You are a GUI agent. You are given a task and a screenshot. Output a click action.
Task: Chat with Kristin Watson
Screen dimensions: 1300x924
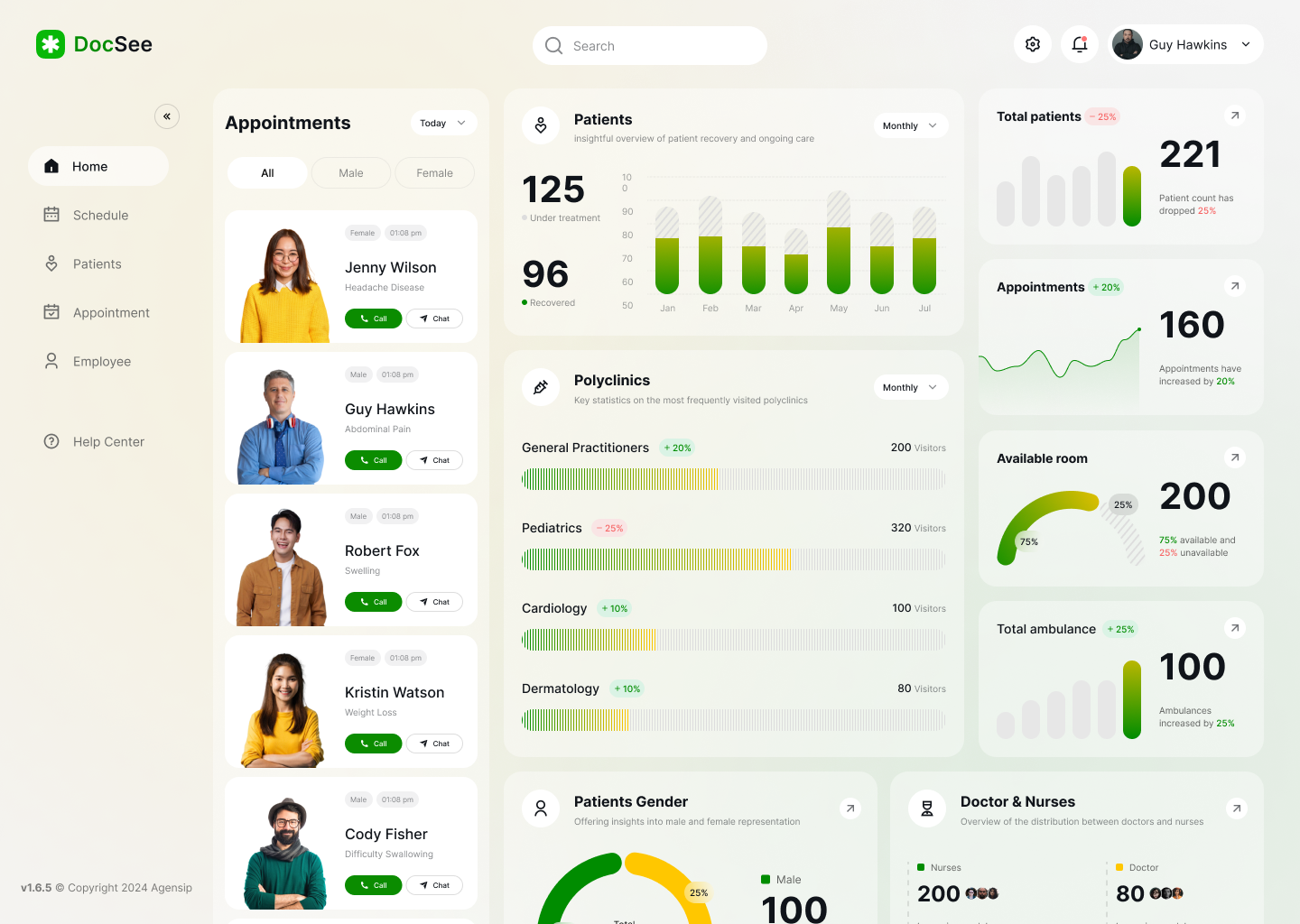coord(434,744)
